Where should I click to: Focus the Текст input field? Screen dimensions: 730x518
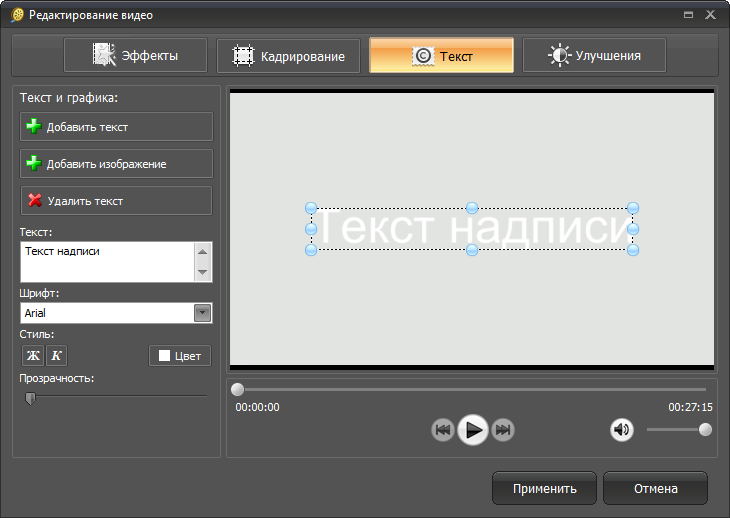pyautogui.click(x=107, y=262)
